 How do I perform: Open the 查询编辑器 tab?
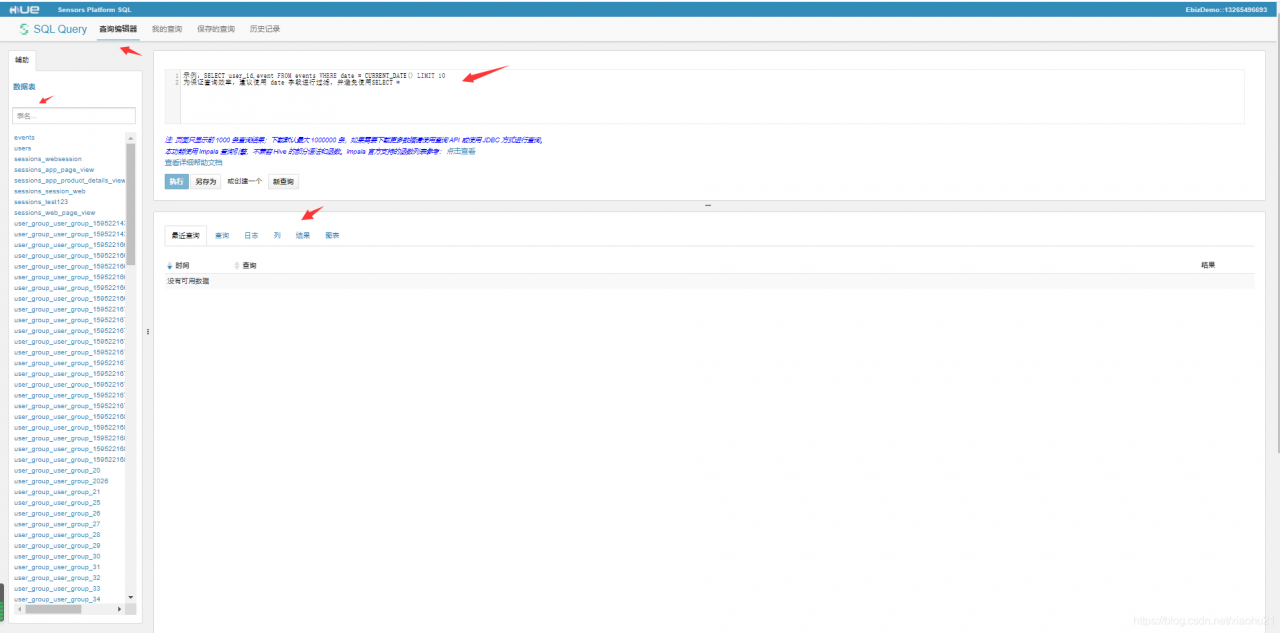[x=118, y=29]
